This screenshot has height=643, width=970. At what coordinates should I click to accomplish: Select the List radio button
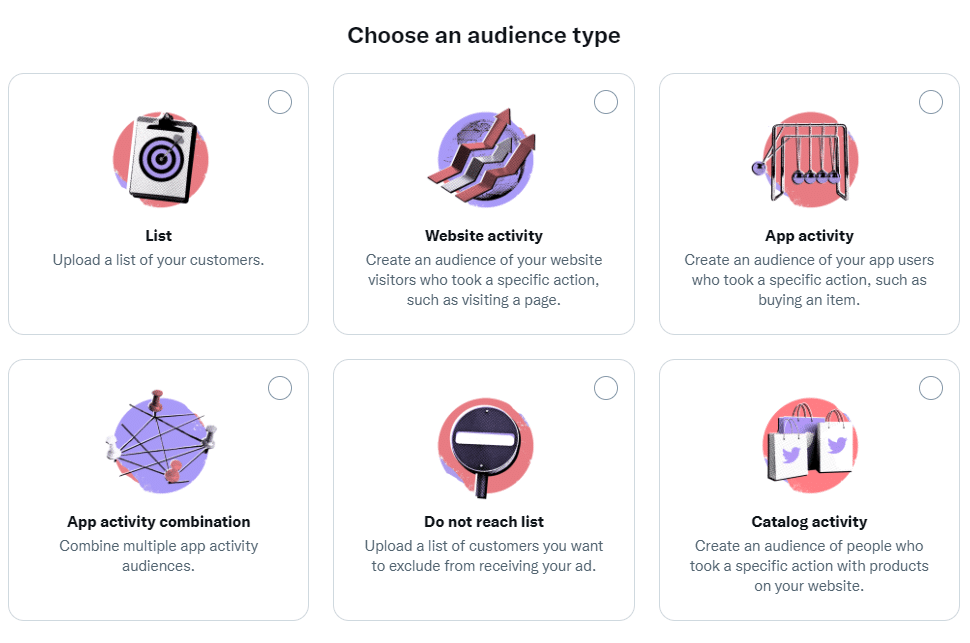[x=280, y=102]
